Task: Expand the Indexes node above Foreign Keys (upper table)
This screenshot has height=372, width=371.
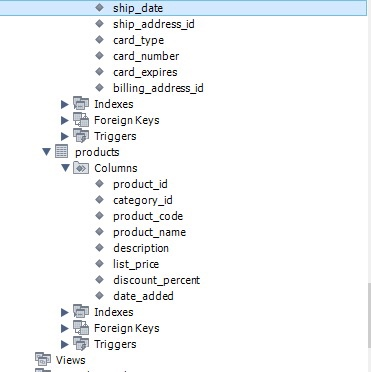Action: click(65, 104)
